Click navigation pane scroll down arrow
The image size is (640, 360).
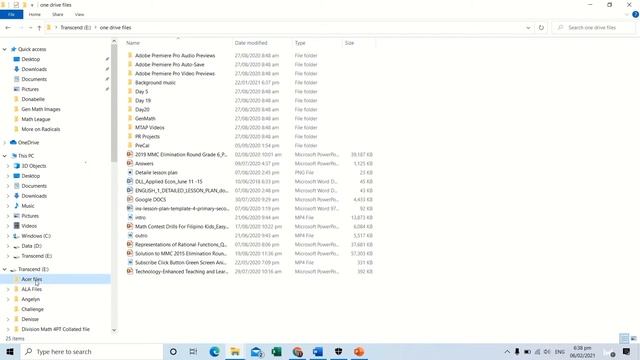114,330
